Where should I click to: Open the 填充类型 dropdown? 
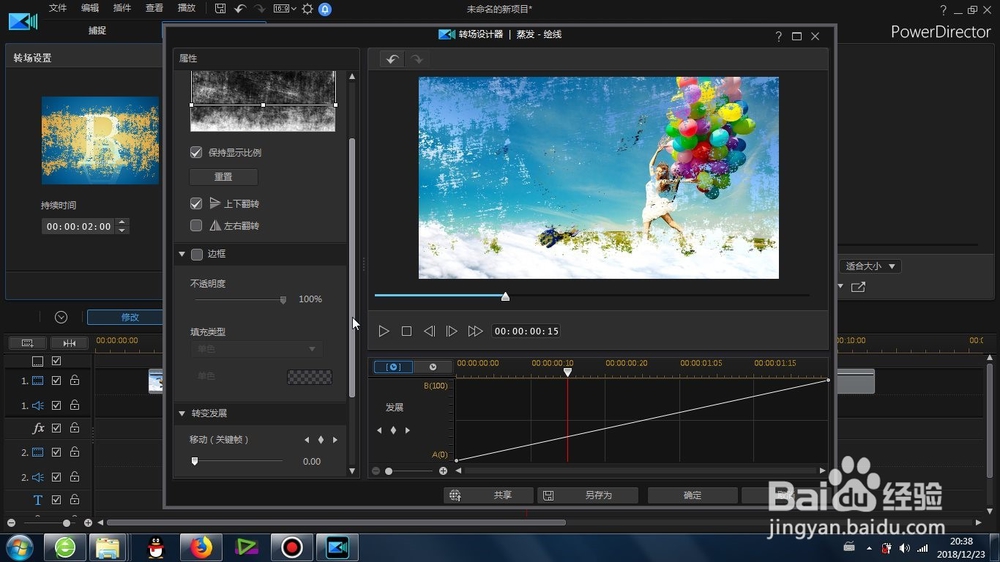pos(255,349)
